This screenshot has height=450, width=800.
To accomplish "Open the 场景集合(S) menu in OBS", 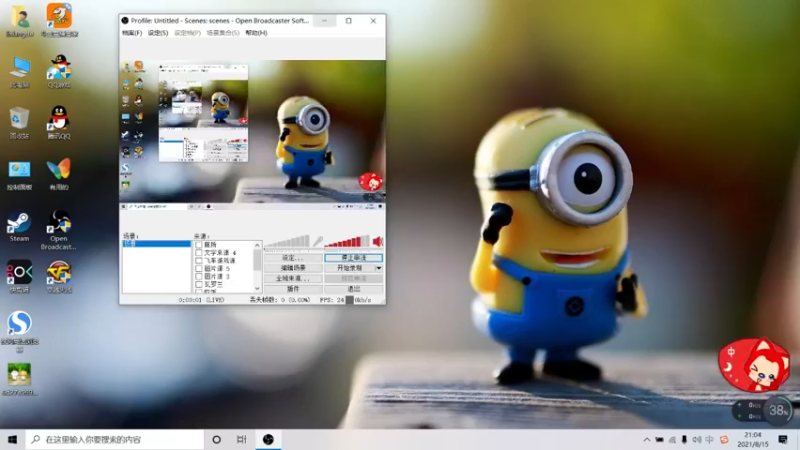I will pyautogui.click(x=223, y=33).
